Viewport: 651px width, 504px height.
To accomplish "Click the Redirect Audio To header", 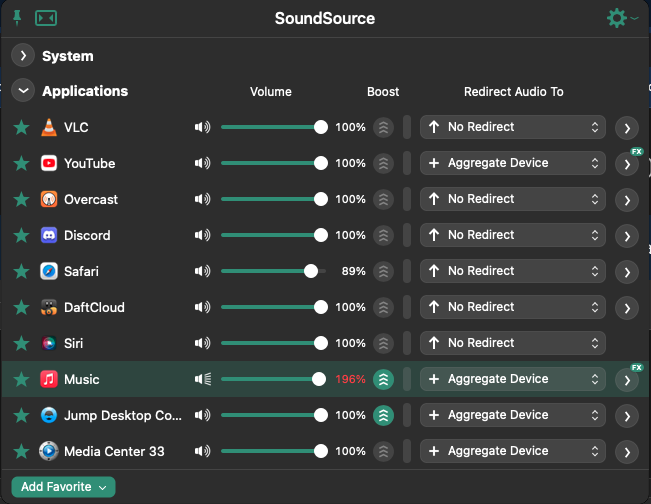I will (514, 91).
